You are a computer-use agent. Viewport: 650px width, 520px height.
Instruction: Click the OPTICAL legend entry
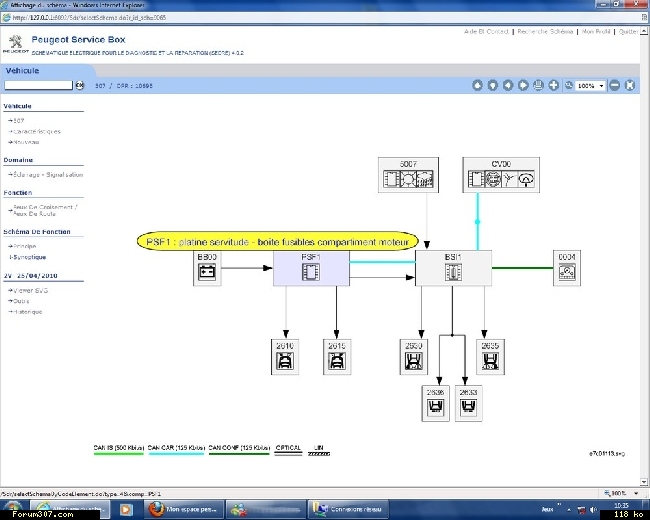point(288,450)
